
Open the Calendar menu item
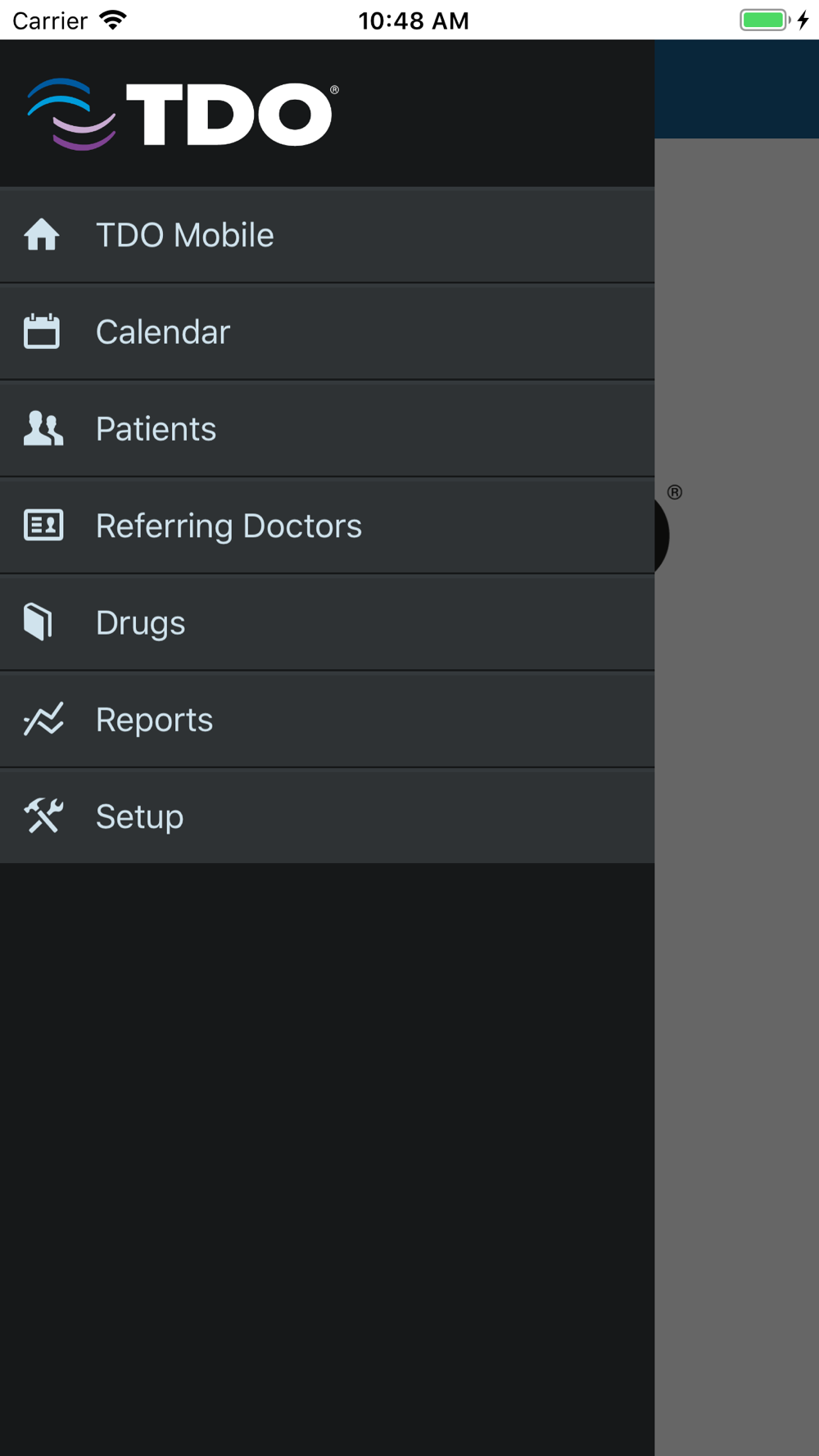(x=163, y=332)
